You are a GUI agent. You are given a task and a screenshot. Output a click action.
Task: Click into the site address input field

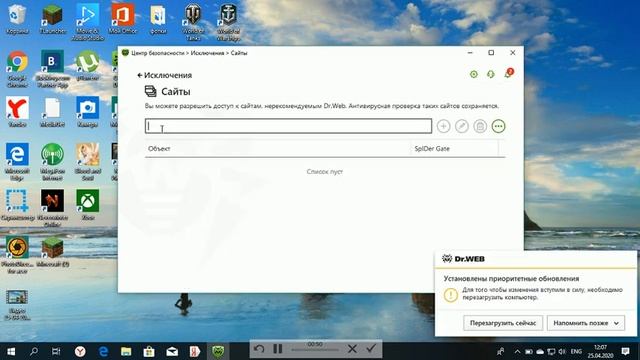tap(288, 126)
